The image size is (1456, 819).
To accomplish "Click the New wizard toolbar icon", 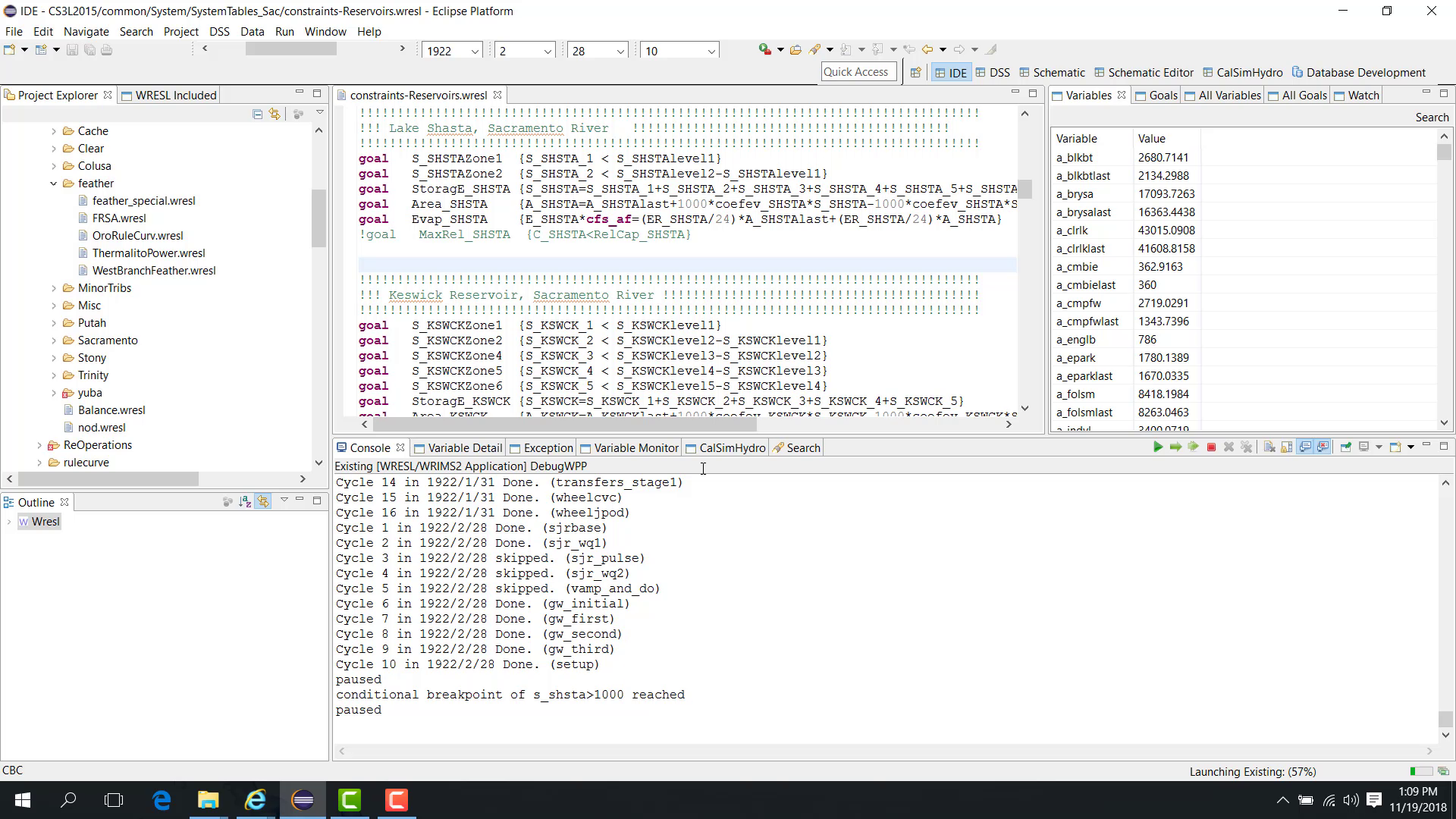I will [x=10, y=50].
